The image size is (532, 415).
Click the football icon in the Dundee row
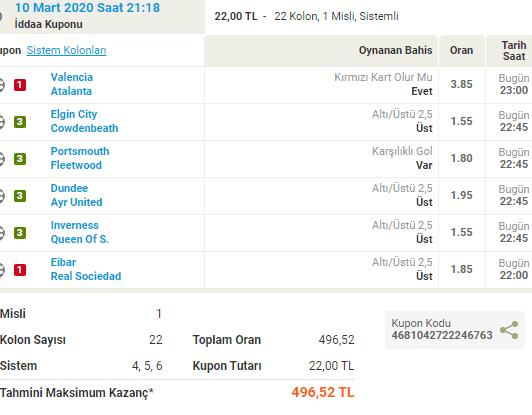pyautogui.click(x=1, y=196)
